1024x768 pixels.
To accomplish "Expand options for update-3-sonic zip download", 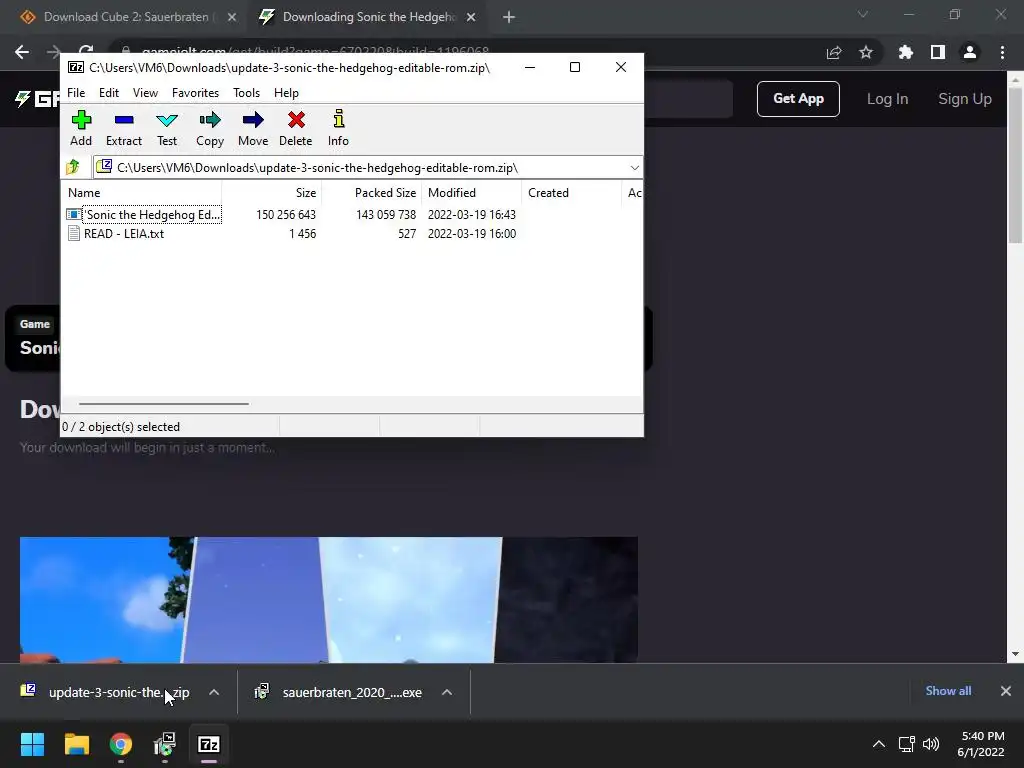I will pos(214,692).
